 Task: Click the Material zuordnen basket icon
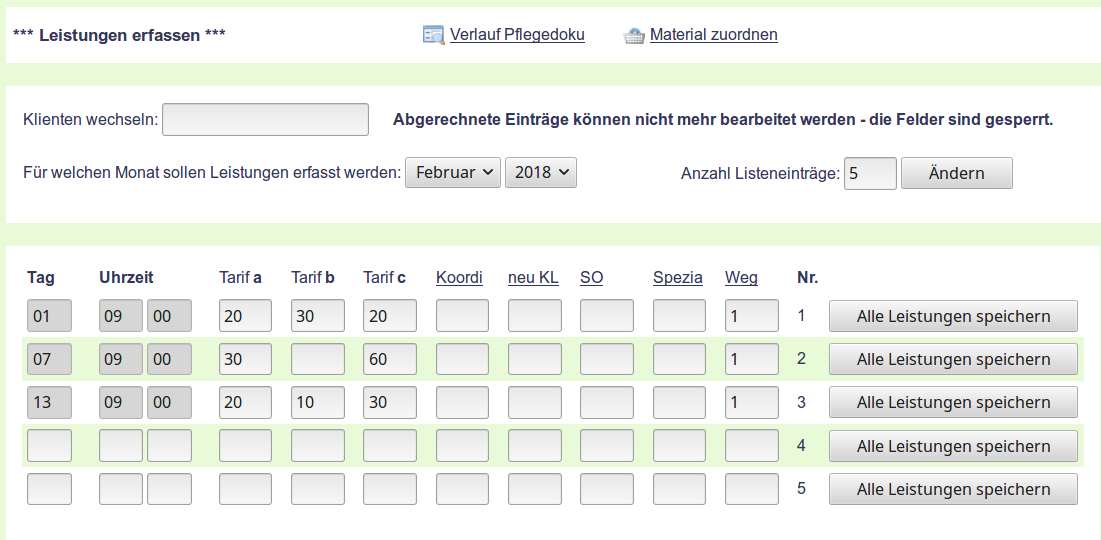pyautogui.click(x=634, y=36)
